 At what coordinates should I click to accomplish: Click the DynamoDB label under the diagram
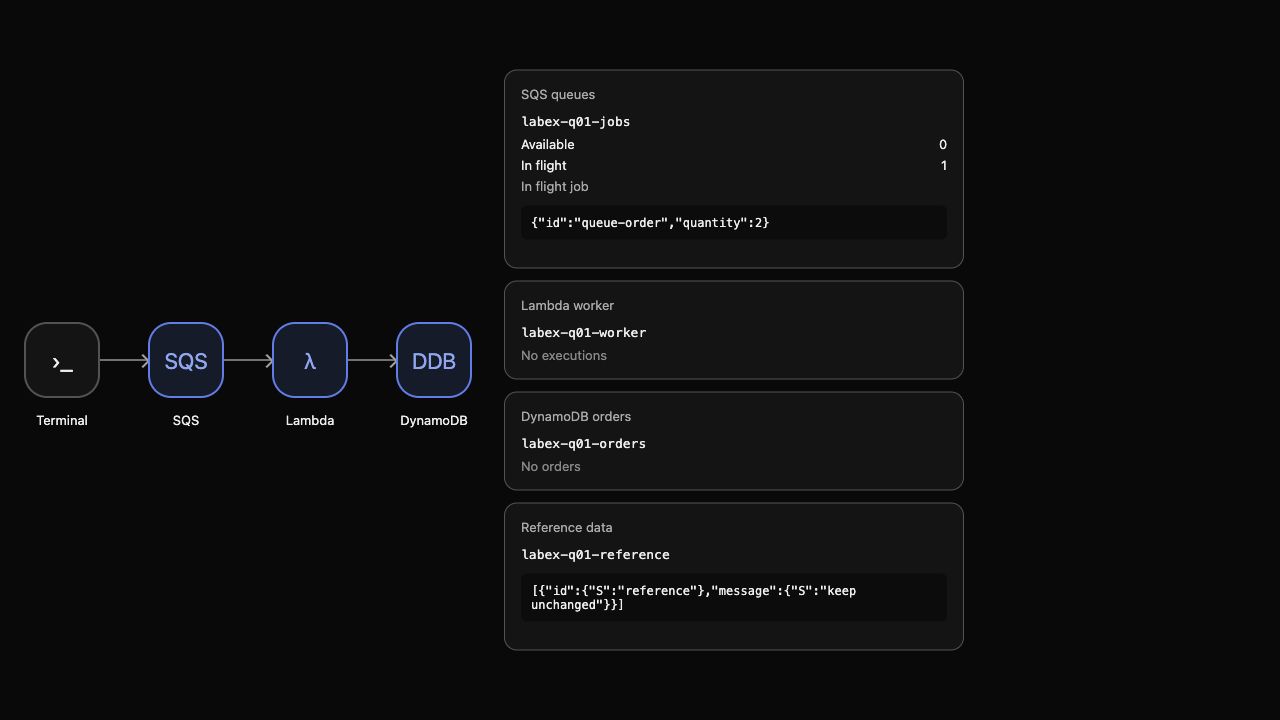point(434,421)
